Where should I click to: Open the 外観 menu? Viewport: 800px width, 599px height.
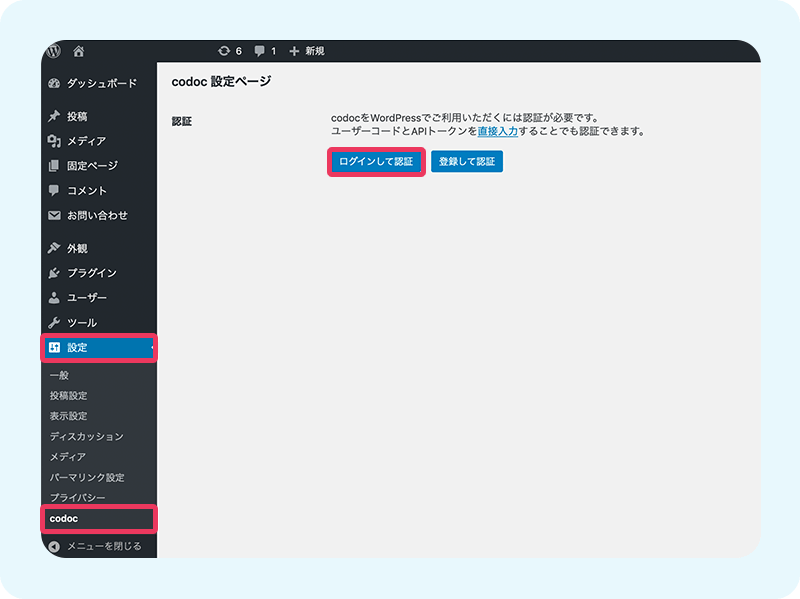coord(77,248)
